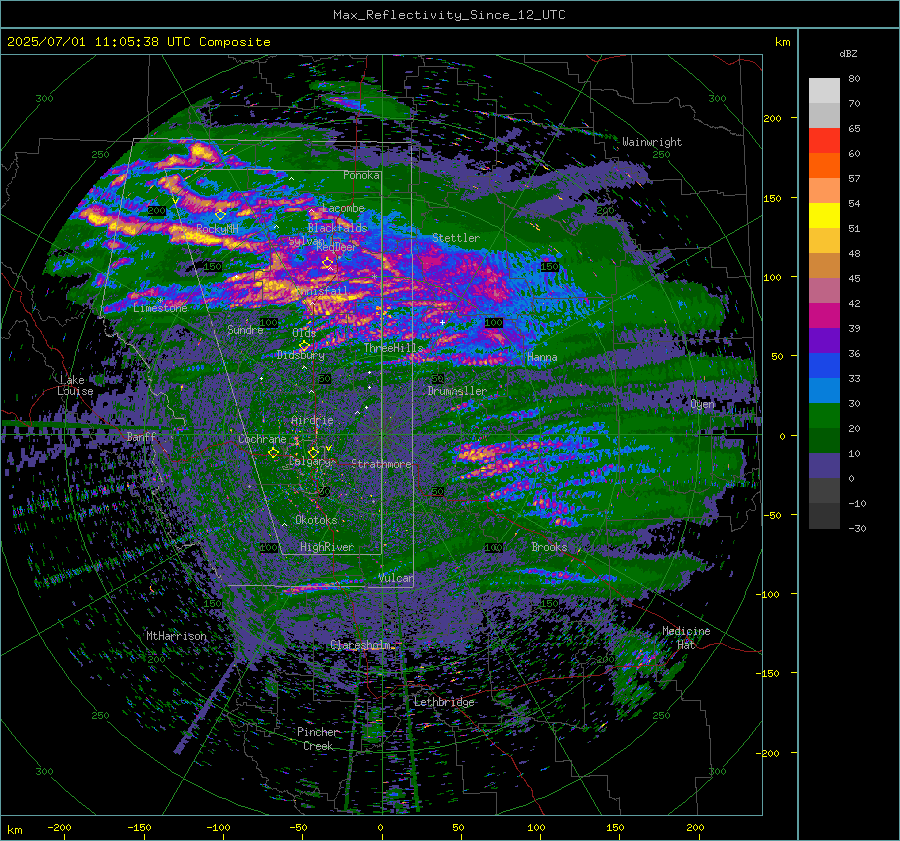Click the Ponoka city label

point(361,175)
